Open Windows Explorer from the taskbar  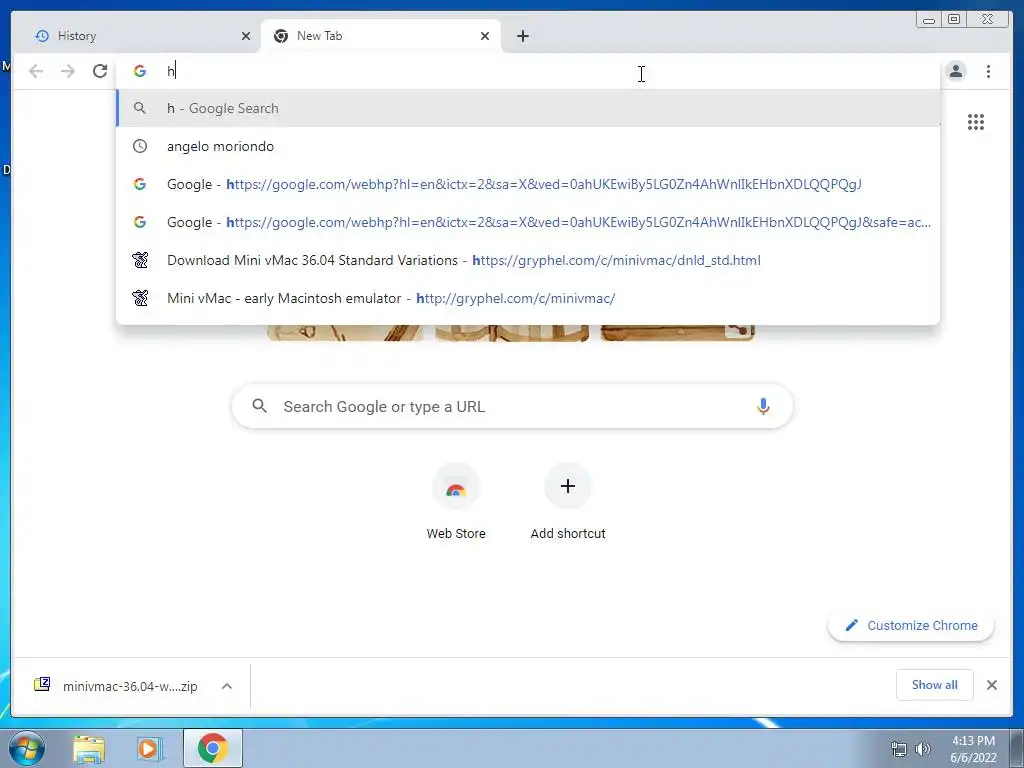89,748
